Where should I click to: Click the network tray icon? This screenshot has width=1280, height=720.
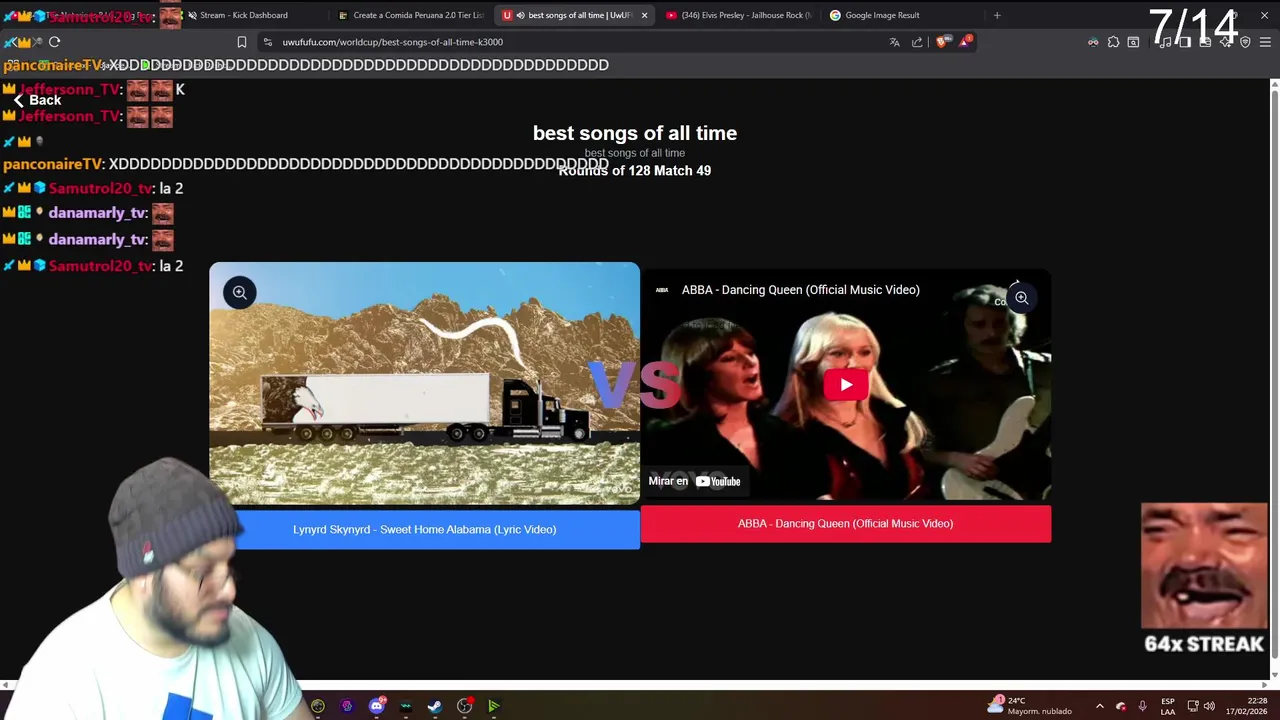pyautogui.click(x=1192, y=706)
